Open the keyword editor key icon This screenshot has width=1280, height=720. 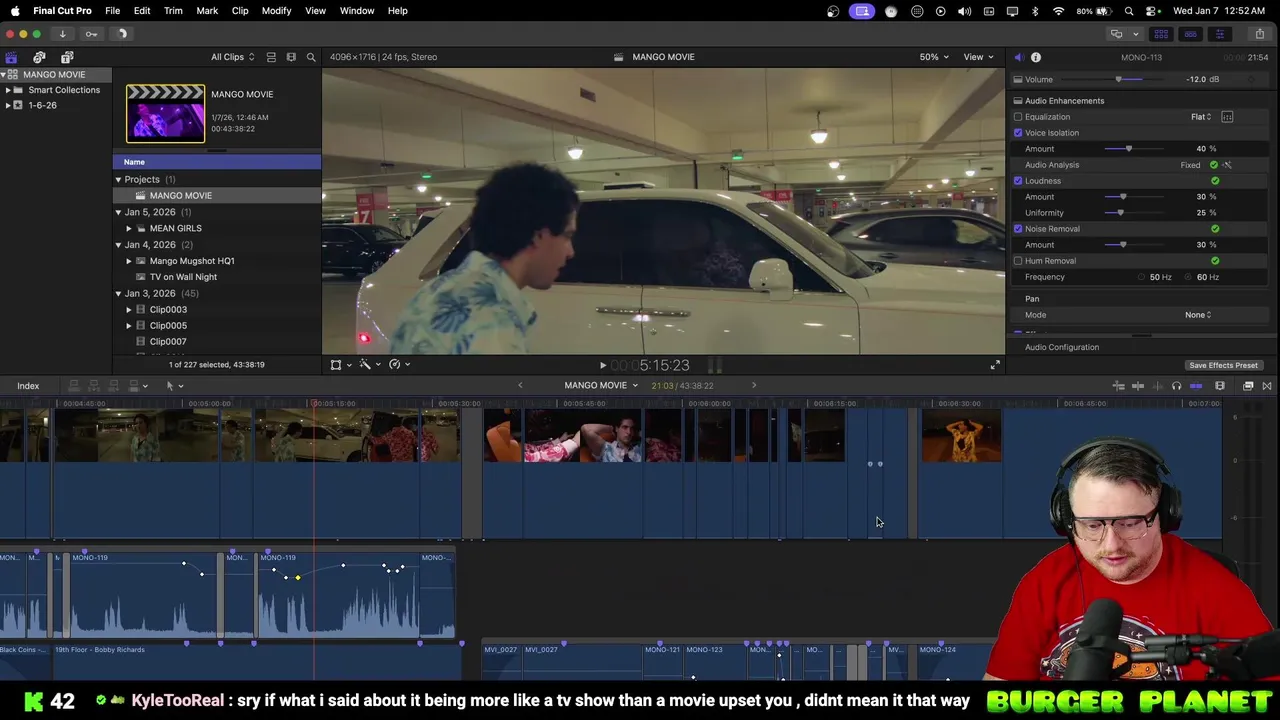click(x=91, y=34)
